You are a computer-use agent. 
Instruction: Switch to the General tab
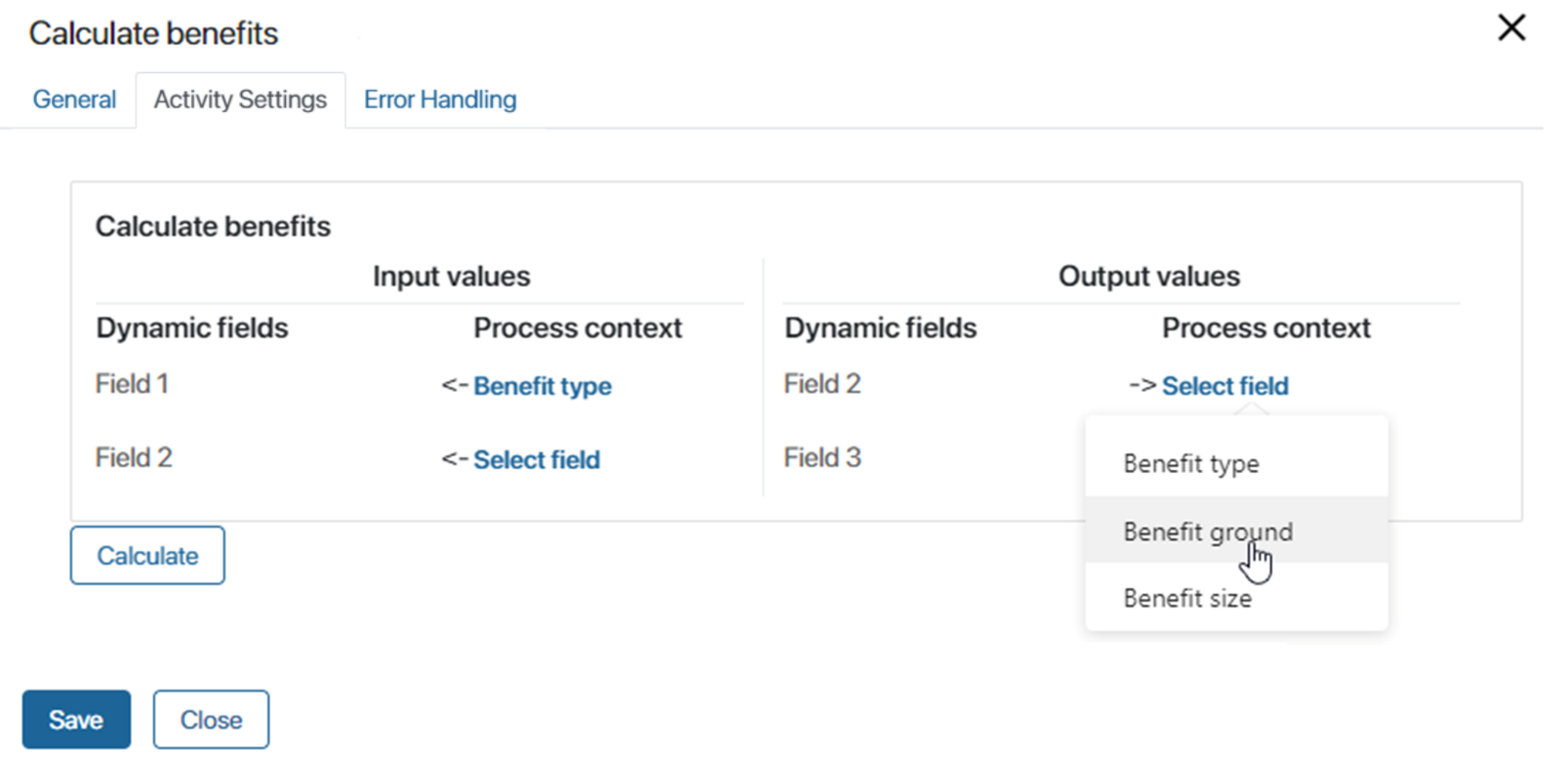74,99
